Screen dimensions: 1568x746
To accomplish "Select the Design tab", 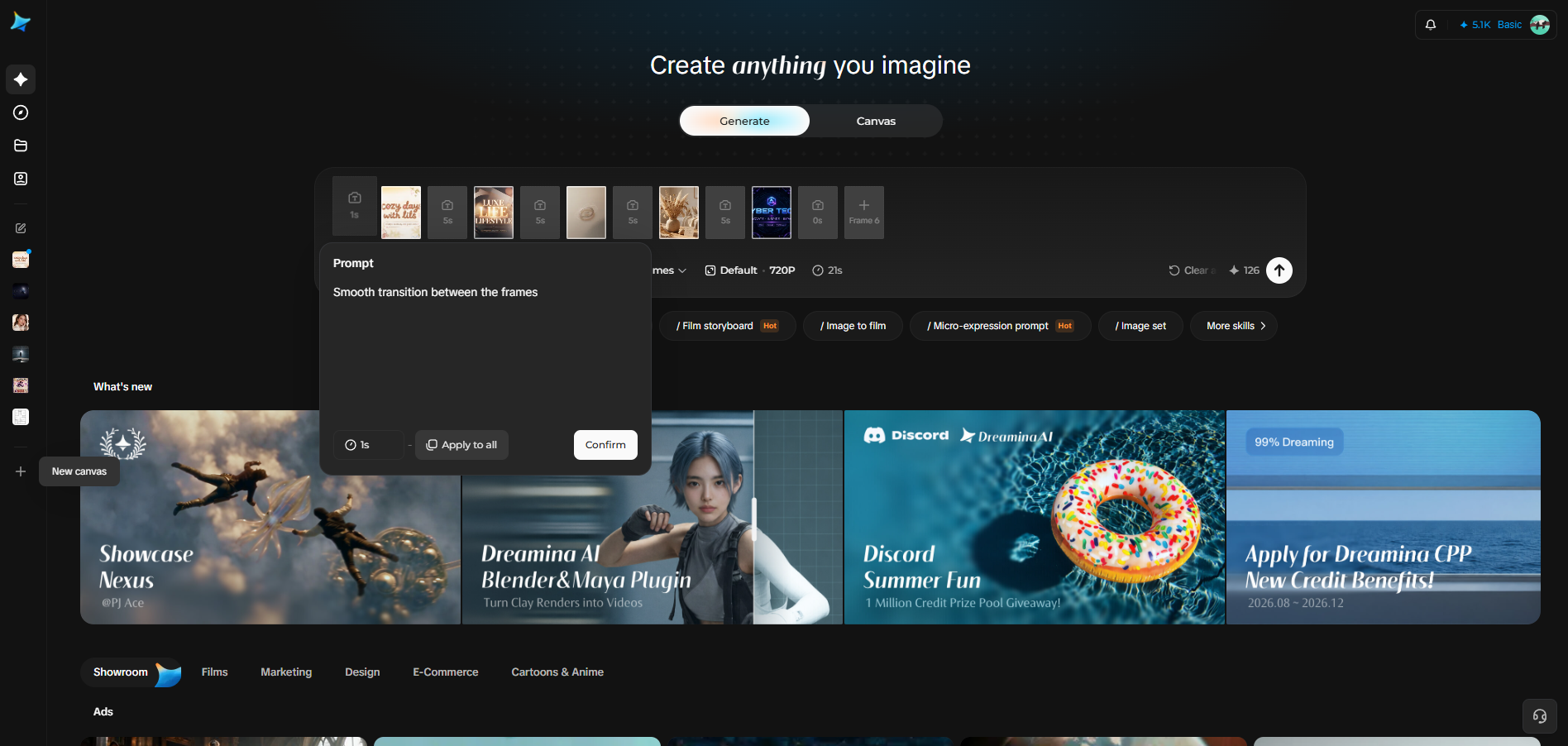I will (362, 672).
